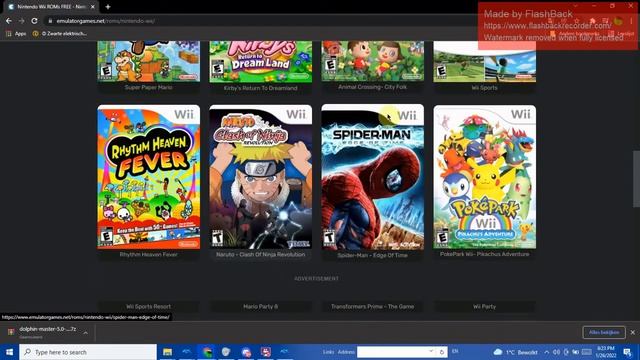This screenshot has width=640, height=360.
Task: Open the Windows Start menu
Action: tap(9, 352)
